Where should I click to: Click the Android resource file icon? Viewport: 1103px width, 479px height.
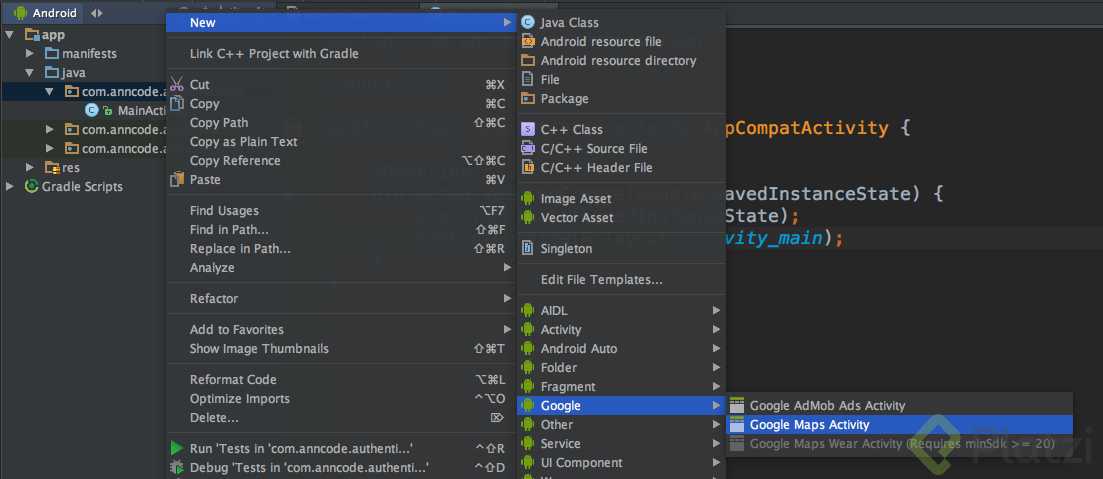(528, 41)
